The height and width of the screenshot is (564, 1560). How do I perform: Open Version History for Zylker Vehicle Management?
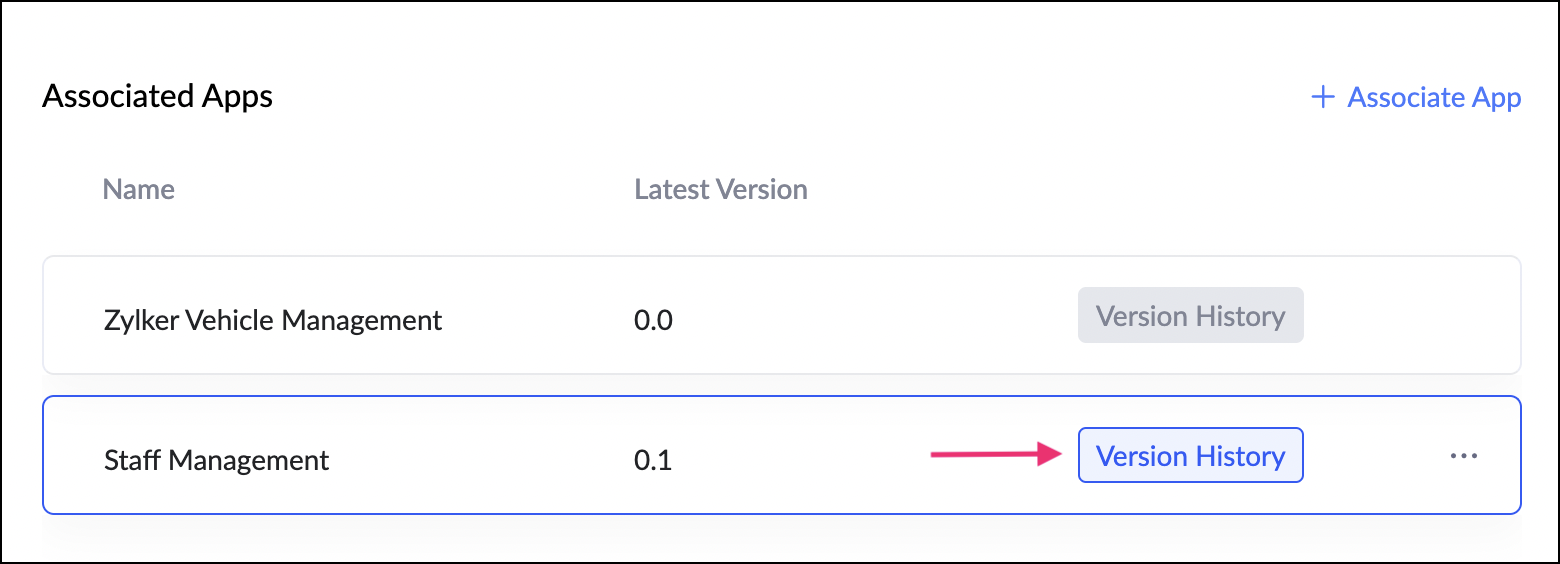[x=1190, y=316]
